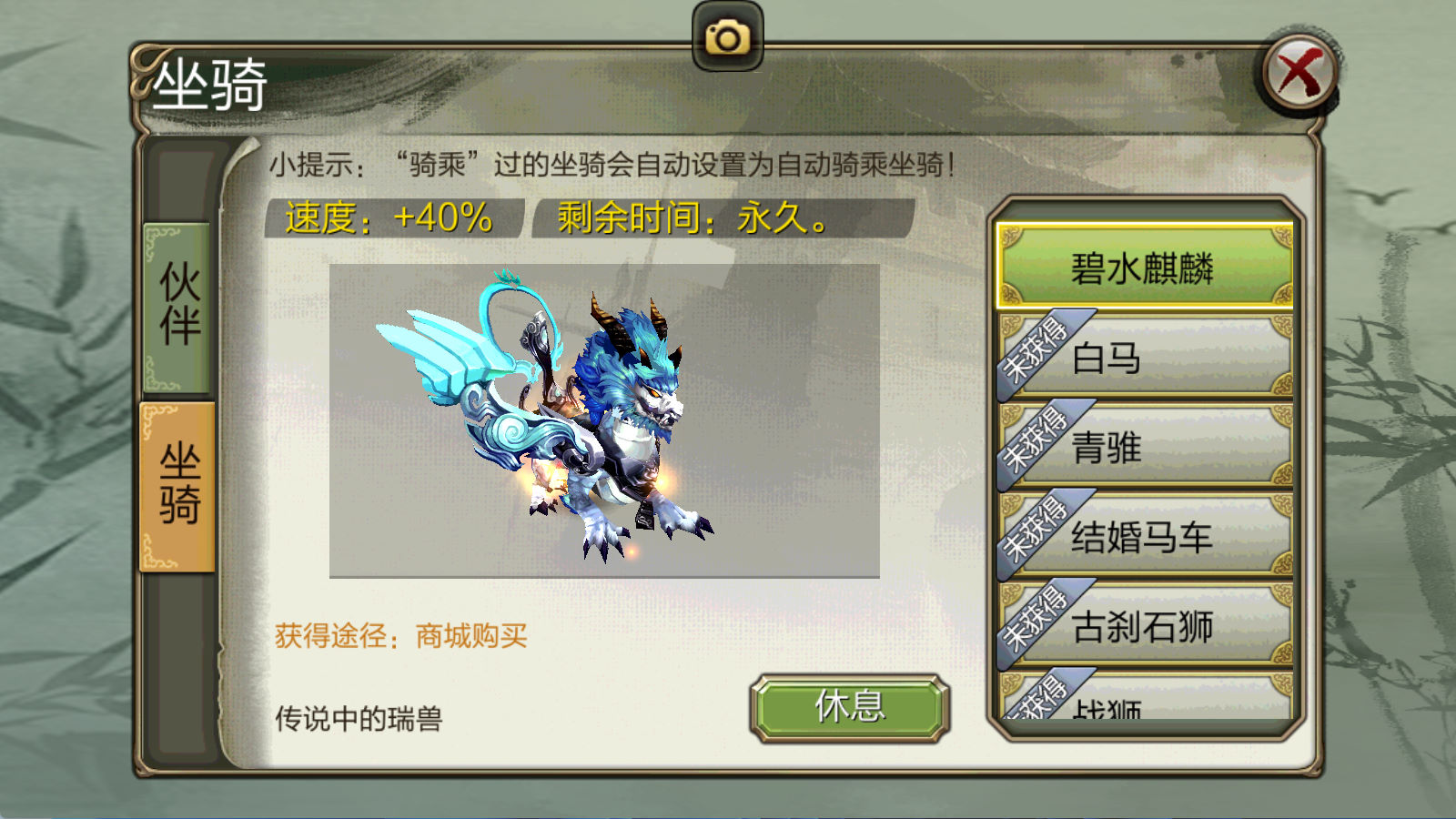Select the partially visible 战狮 mount
Image resolution: width=1456 pixels, height=819 pixels.
[1145, 696]
